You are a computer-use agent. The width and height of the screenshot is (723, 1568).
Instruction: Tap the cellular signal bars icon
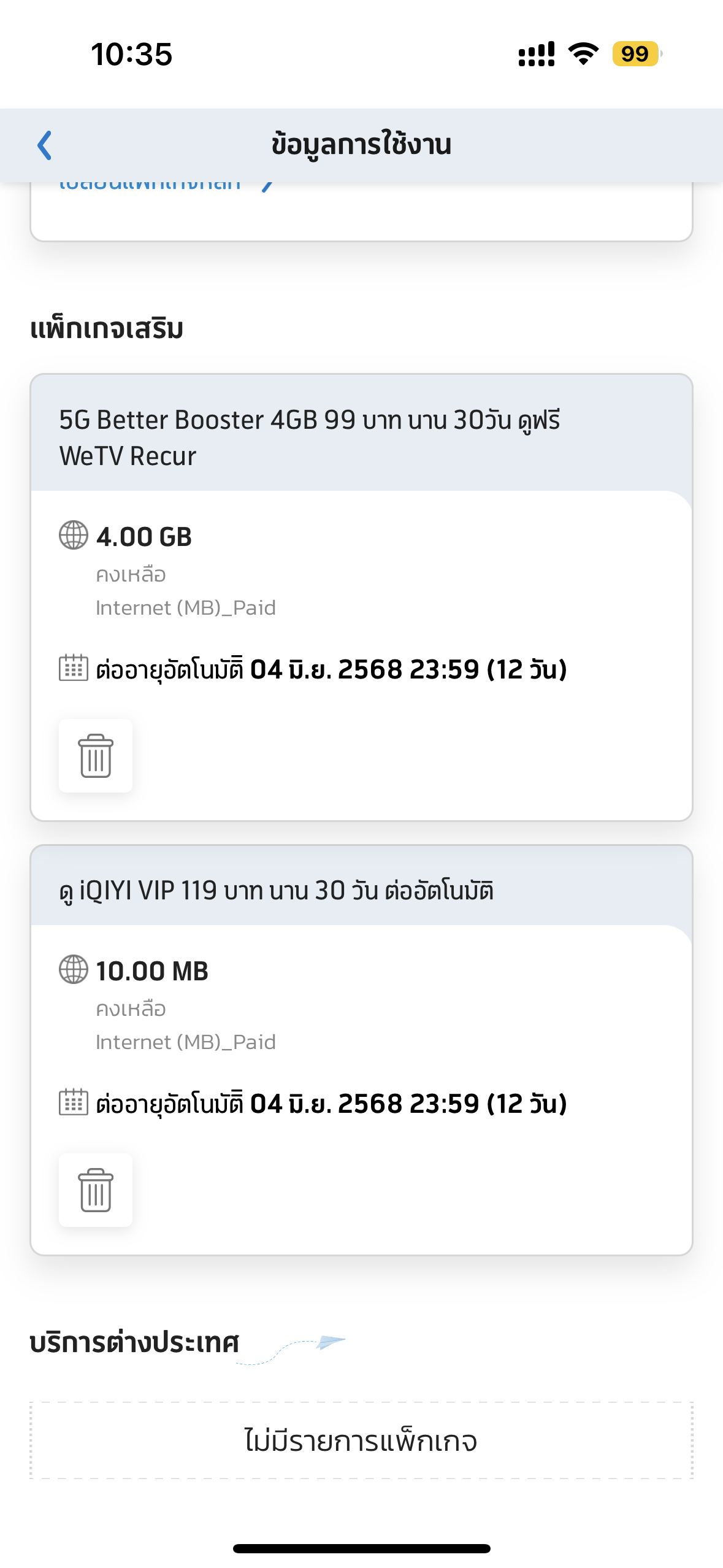[536, 54]
